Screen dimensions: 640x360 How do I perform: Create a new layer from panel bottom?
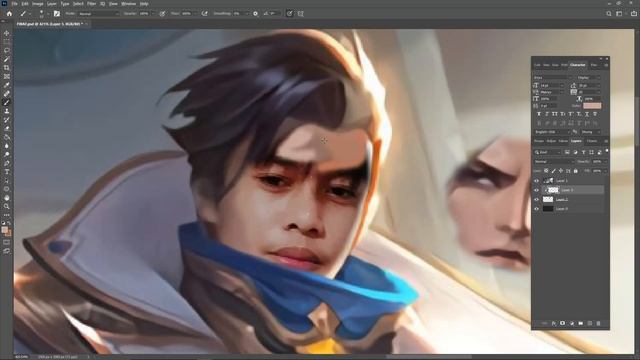click(x=589, y=323)
